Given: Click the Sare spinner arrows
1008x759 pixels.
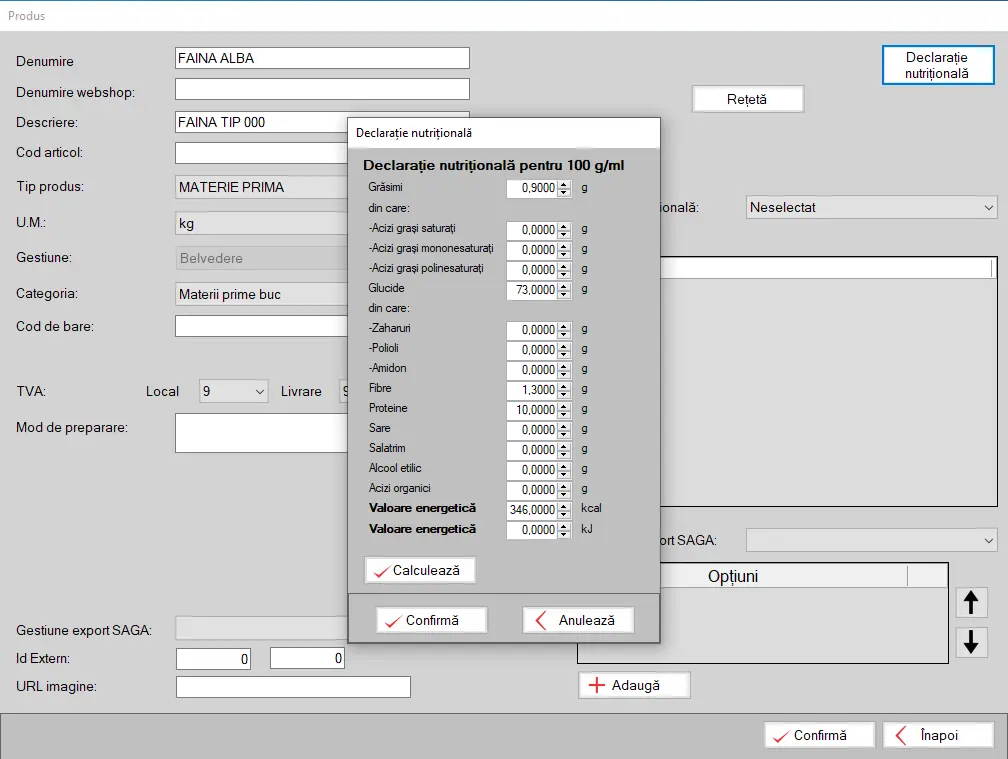Looking at the screenshot, I should (564, 430).
